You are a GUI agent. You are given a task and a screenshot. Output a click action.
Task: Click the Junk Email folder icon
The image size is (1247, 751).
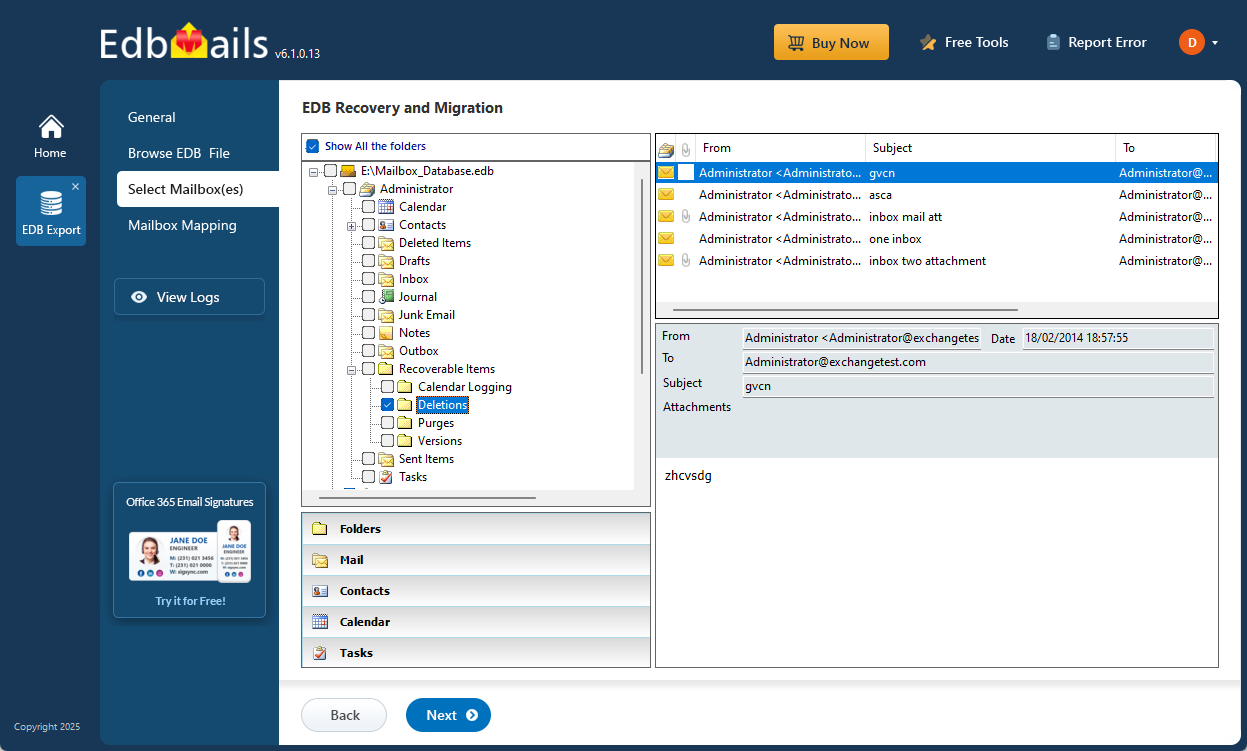(386, 315)
